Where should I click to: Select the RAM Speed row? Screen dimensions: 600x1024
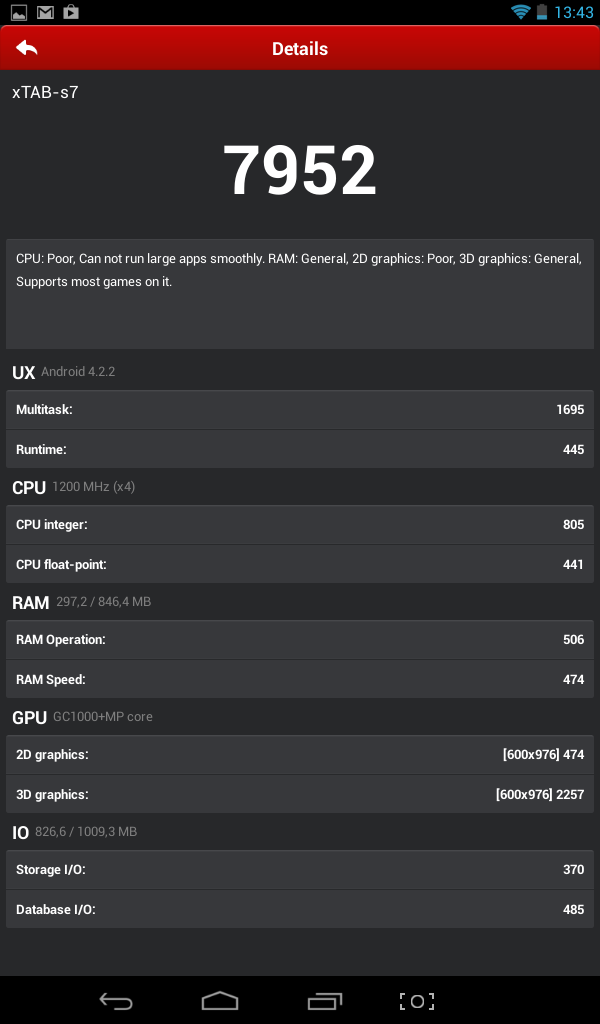tap(300, 680)
